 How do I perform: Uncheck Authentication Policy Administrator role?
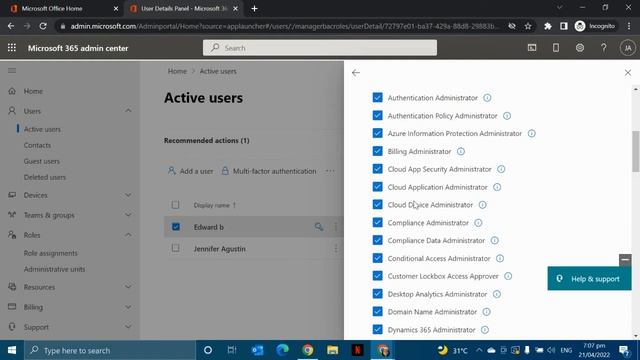click(x=378, y=116)
